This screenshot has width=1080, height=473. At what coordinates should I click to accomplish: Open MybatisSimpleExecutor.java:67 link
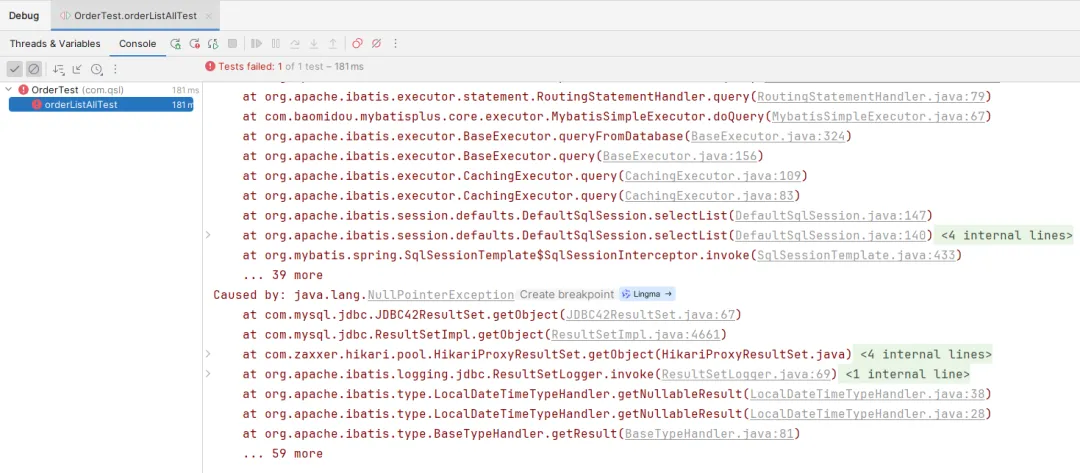(878, 116)
